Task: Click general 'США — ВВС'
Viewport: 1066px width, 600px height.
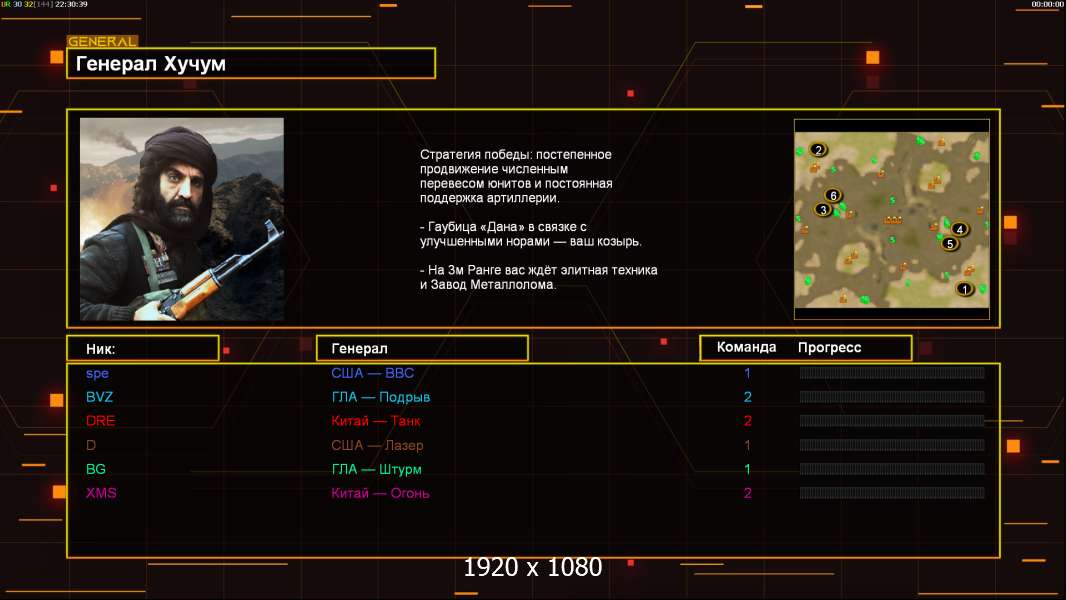Action: point(373,373)
